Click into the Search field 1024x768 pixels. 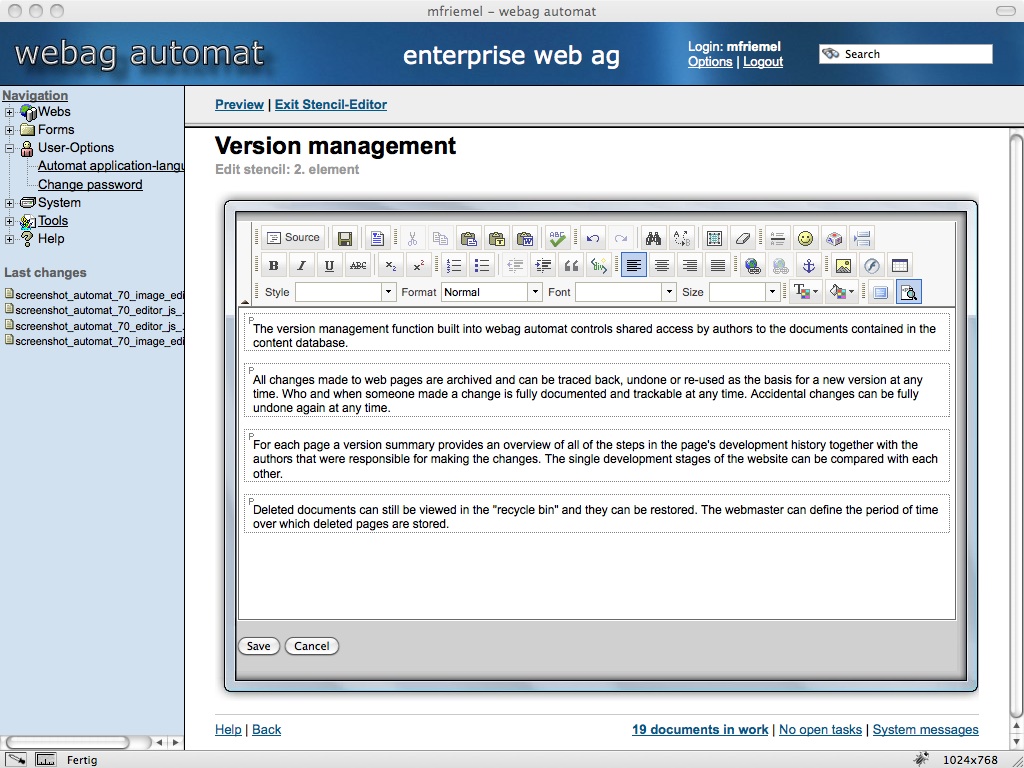click(x=906, y=54)
